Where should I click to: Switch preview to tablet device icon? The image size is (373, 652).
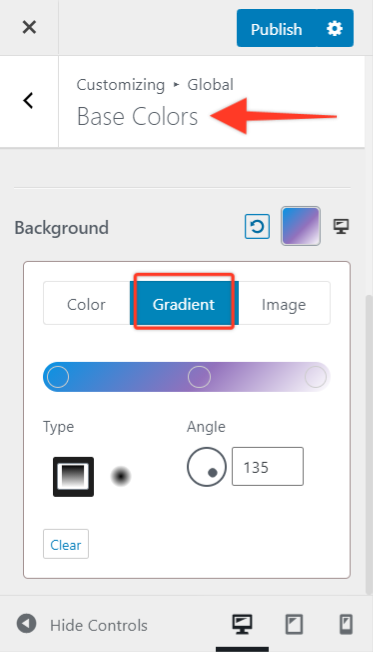[x=294, y=624]
